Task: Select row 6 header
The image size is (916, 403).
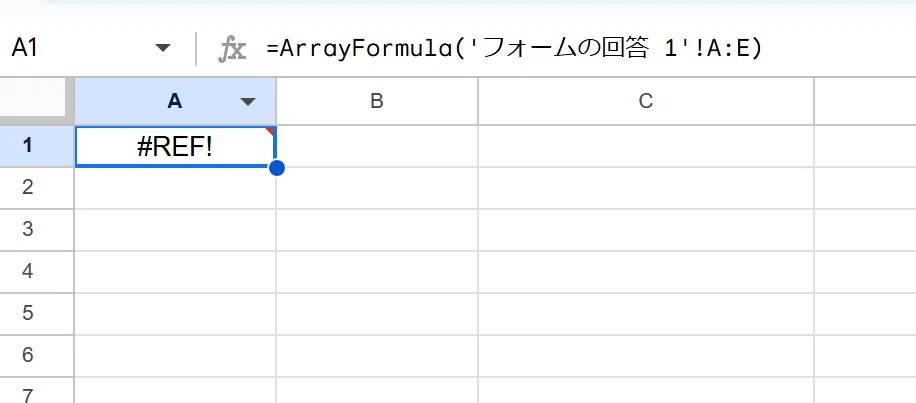Action: (x=27, y=355)
